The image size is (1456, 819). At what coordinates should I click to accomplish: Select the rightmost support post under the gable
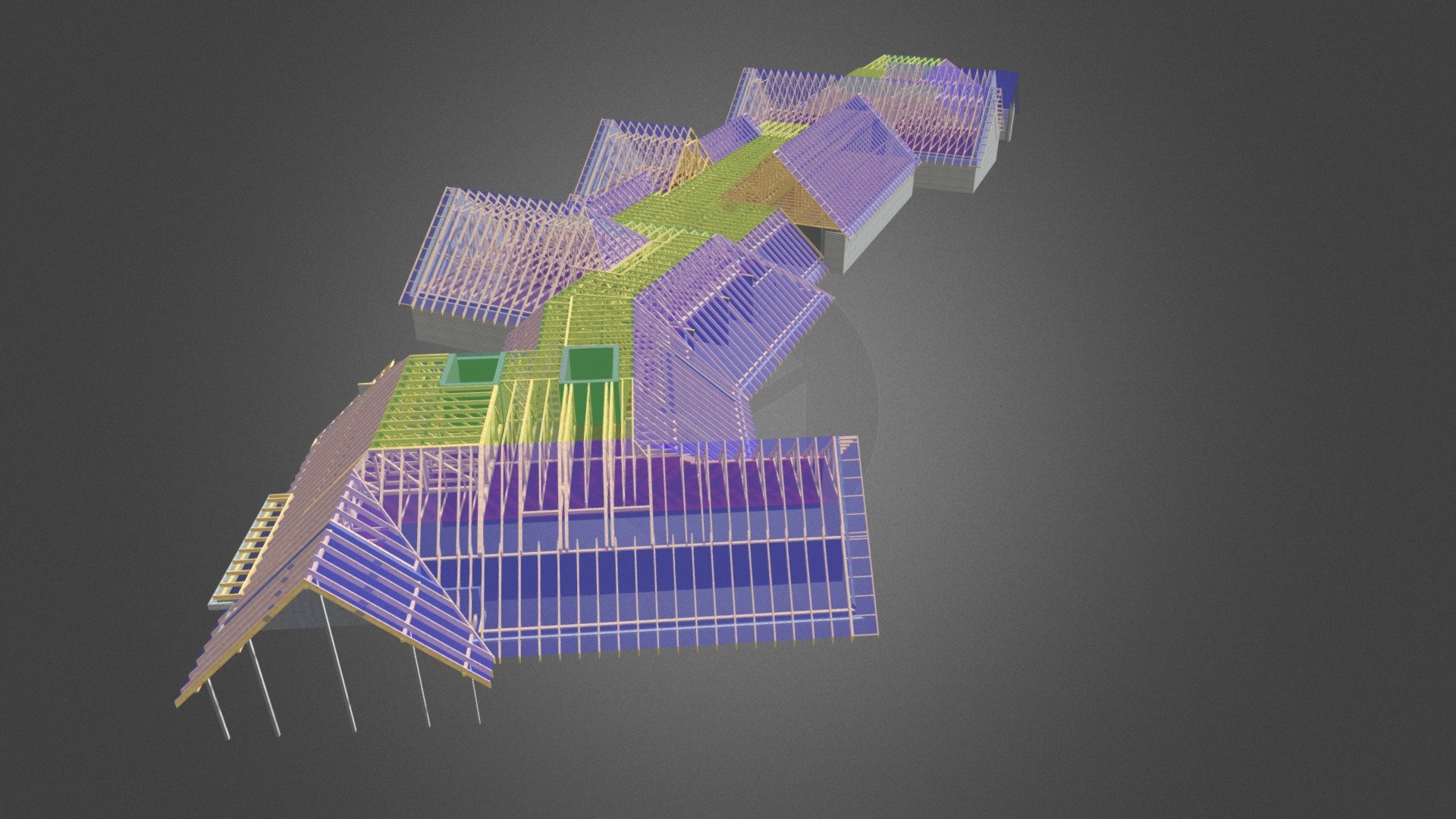[x=475, y=698]
